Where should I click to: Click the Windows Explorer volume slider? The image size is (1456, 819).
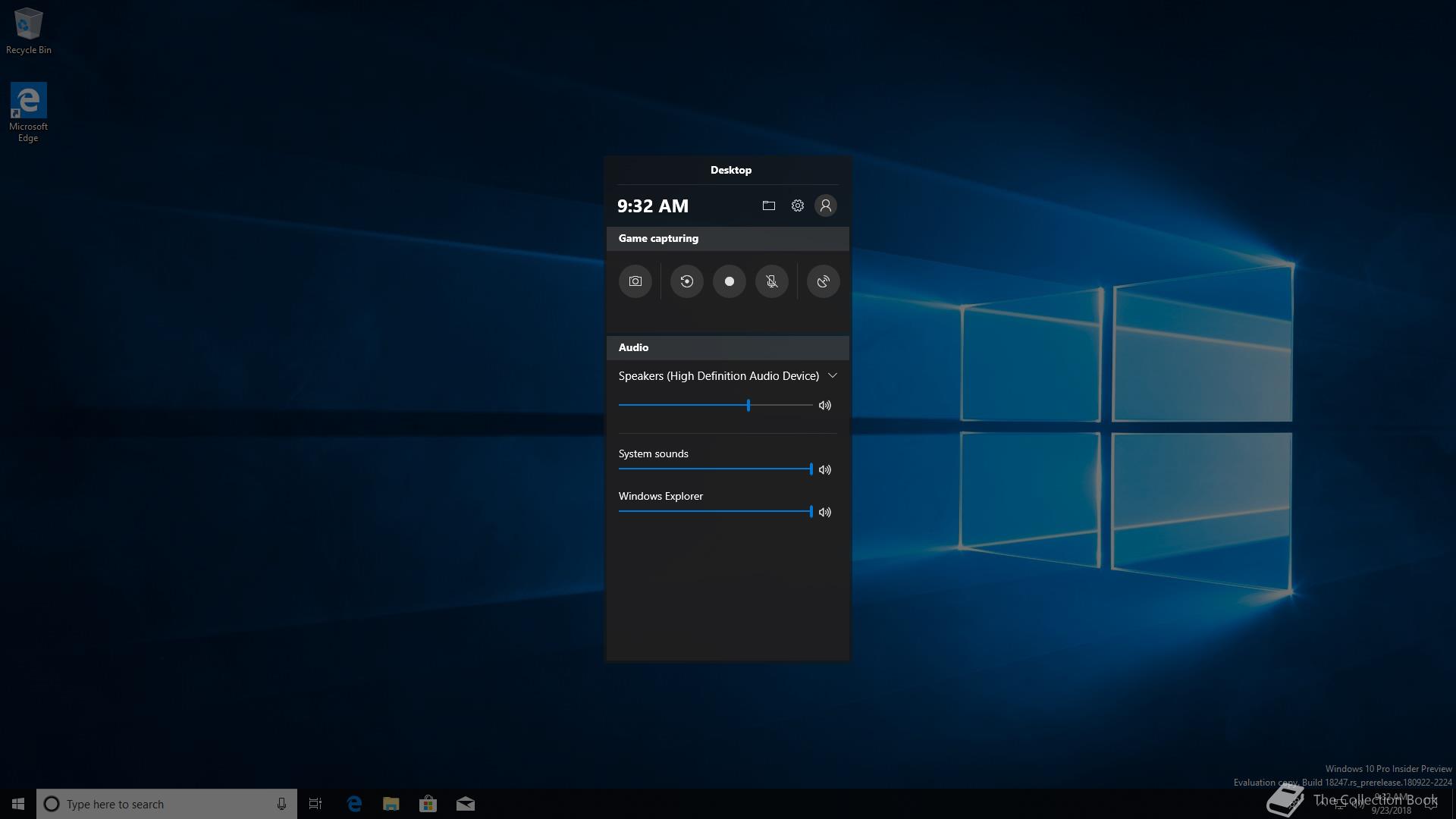(x=715, y=511)
